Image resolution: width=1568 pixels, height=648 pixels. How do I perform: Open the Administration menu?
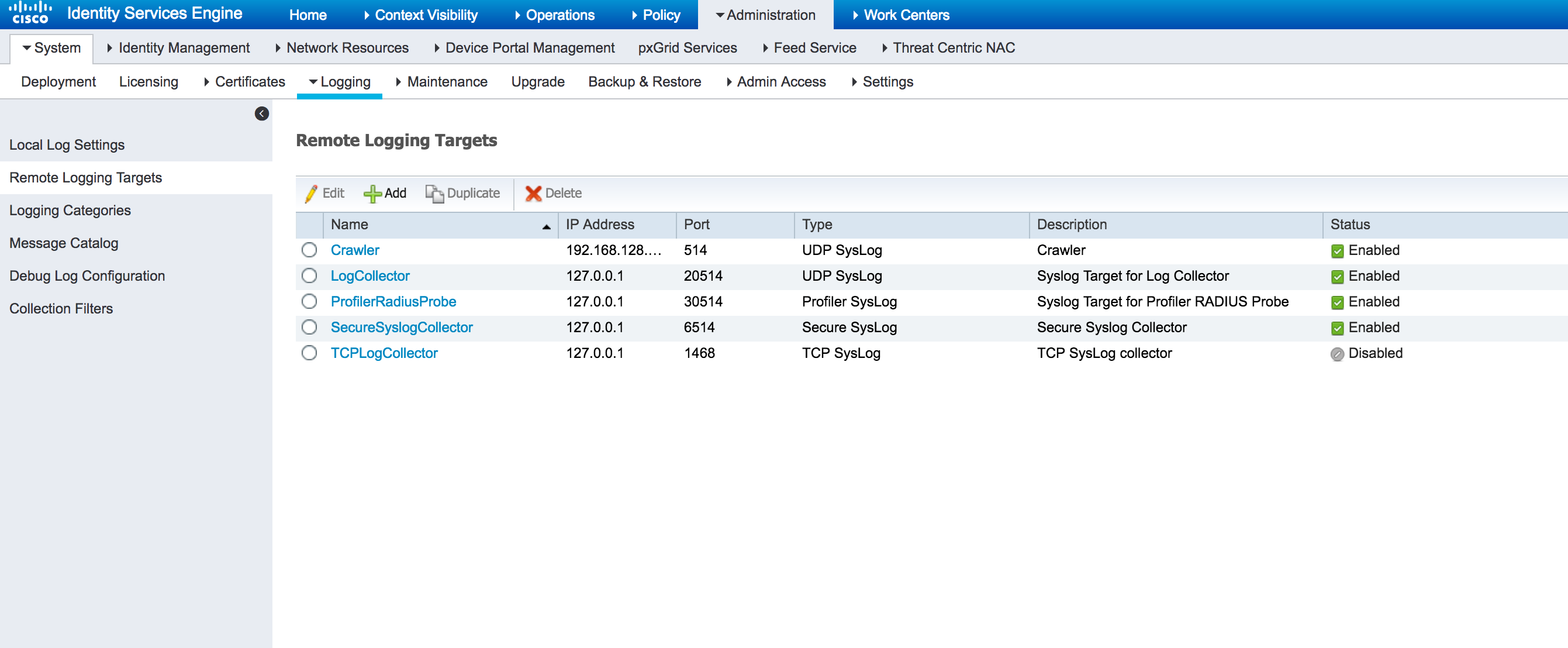769,14
